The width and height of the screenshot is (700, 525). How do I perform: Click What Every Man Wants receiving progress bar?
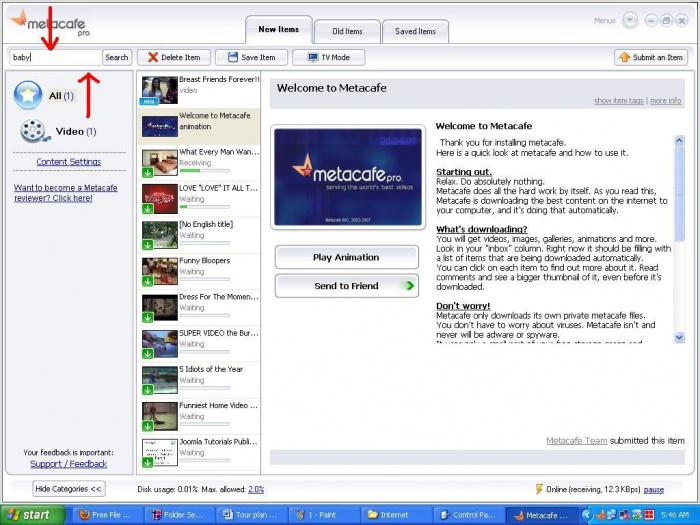pos(204,171)
